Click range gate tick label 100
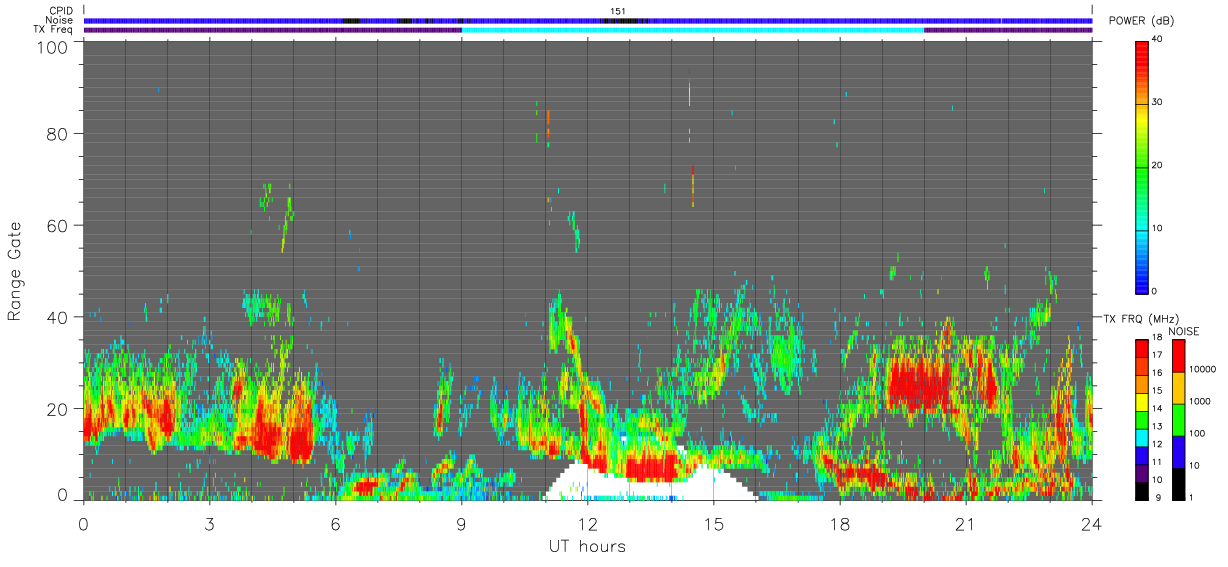This screenshot has width=1228, height=567. (54, 46)
